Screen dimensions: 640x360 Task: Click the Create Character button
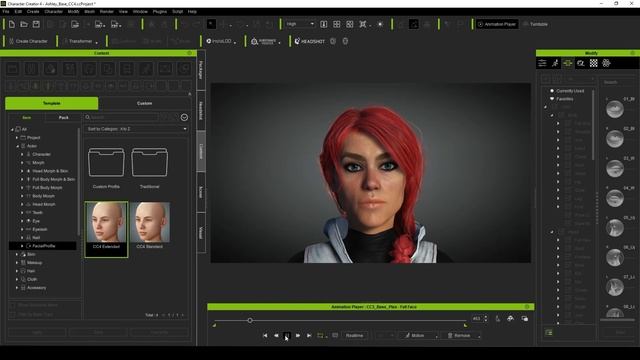click(x=28, y=41)
